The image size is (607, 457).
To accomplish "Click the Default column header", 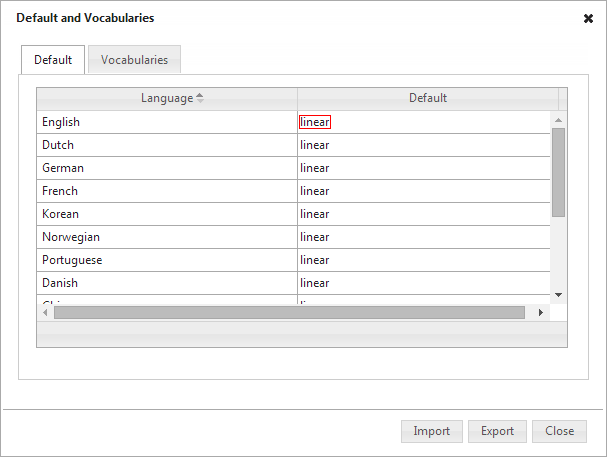I will pos(428,98).
